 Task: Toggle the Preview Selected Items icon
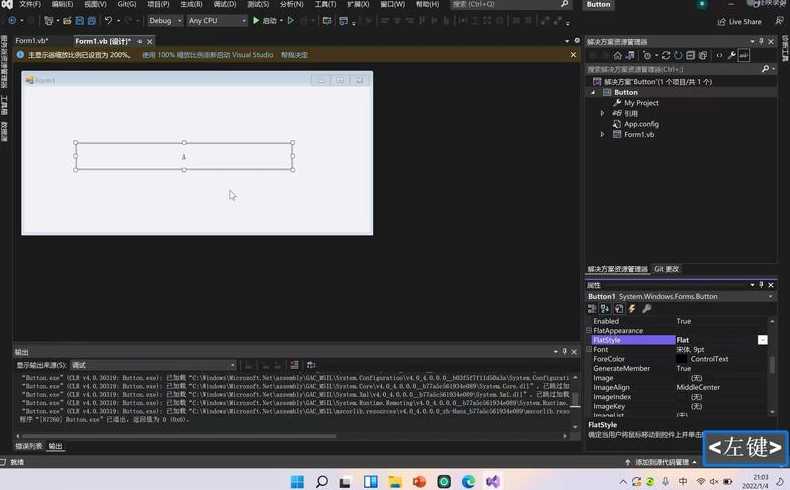click(x=744, y=55)
